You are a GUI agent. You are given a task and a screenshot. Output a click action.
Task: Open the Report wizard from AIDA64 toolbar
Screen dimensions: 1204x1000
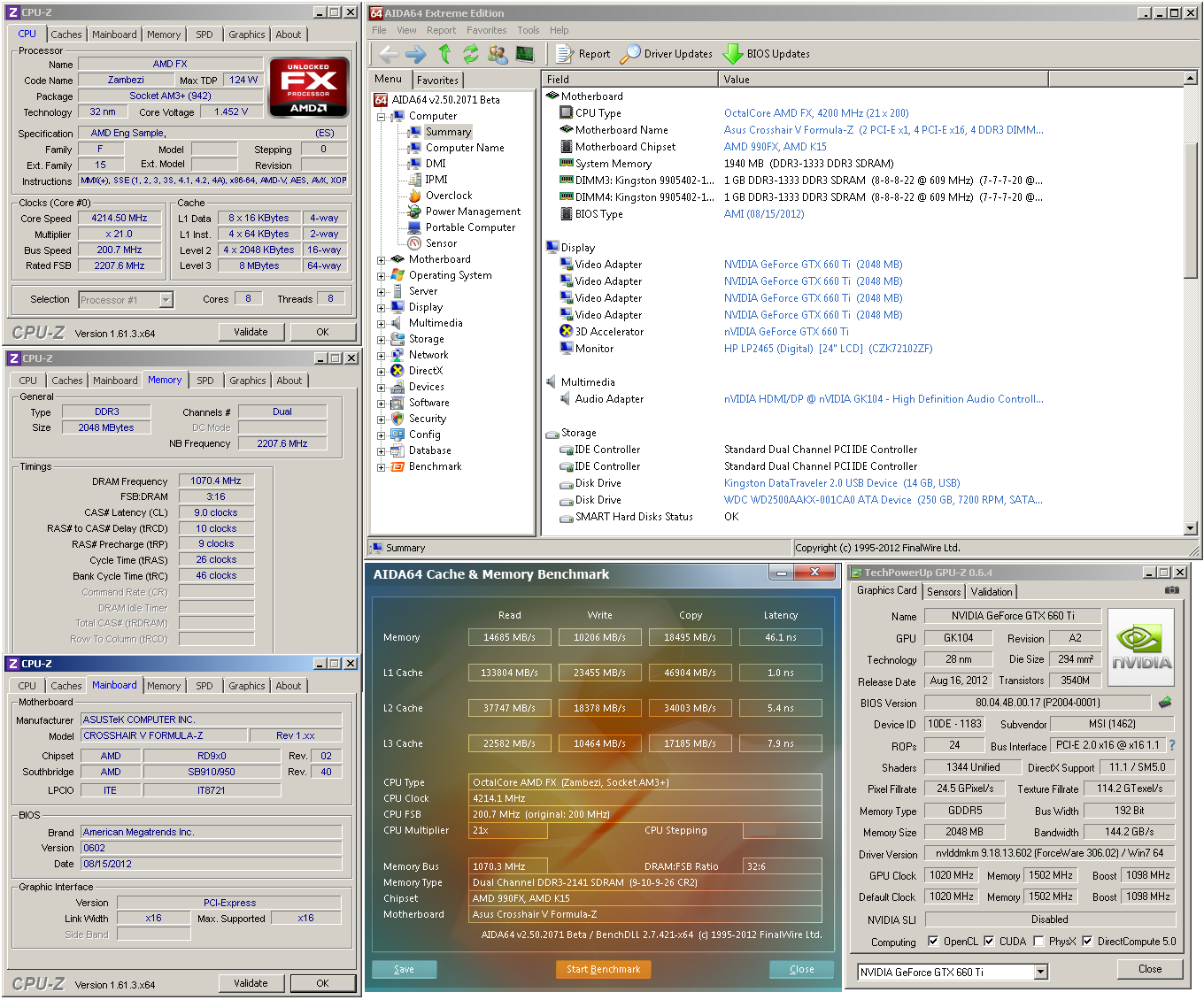pos(583,54)
